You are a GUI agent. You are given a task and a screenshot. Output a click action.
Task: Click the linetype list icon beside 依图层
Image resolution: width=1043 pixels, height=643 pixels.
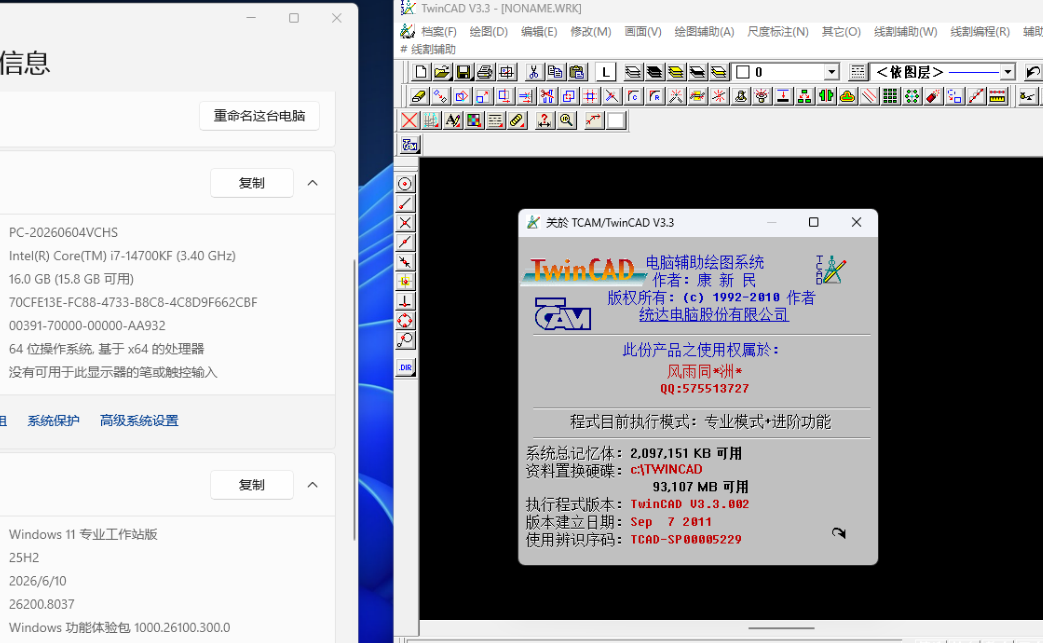[857, 72]
